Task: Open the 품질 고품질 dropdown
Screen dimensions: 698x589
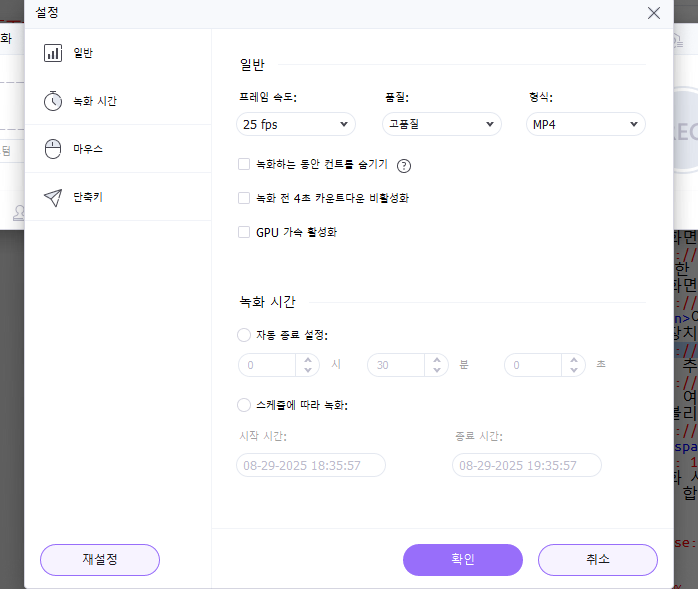Action: coord(442,124)
